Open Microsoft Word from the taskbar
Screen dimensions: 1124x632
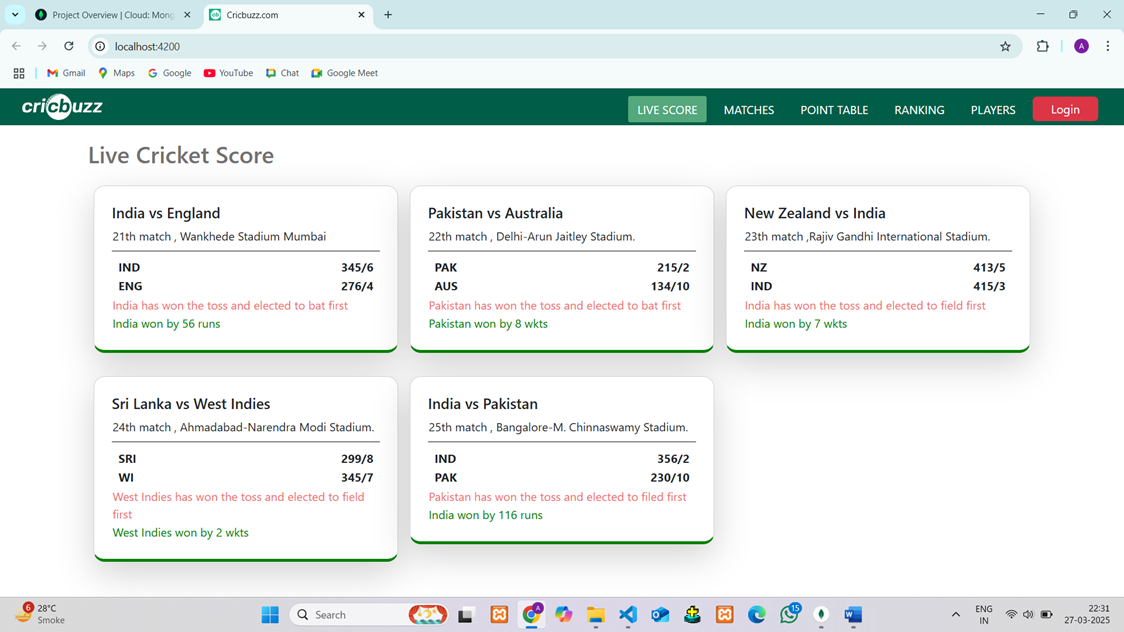click(852, 614)
